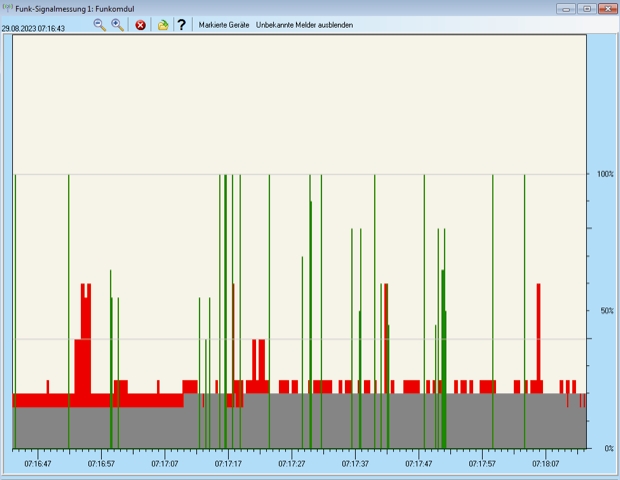Select the 07:18:07 time axis marker
Screen dimensions: 620x480
[545, 464]
